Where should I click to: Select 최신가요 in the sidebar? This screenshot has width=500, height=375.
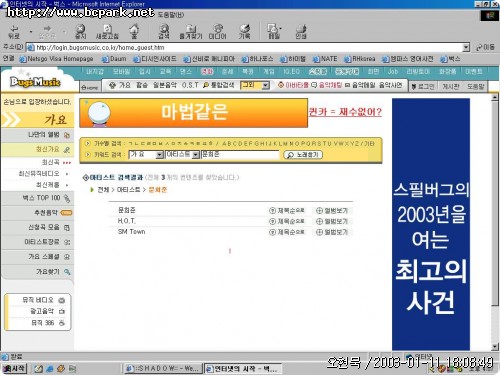tap(37, 149)
